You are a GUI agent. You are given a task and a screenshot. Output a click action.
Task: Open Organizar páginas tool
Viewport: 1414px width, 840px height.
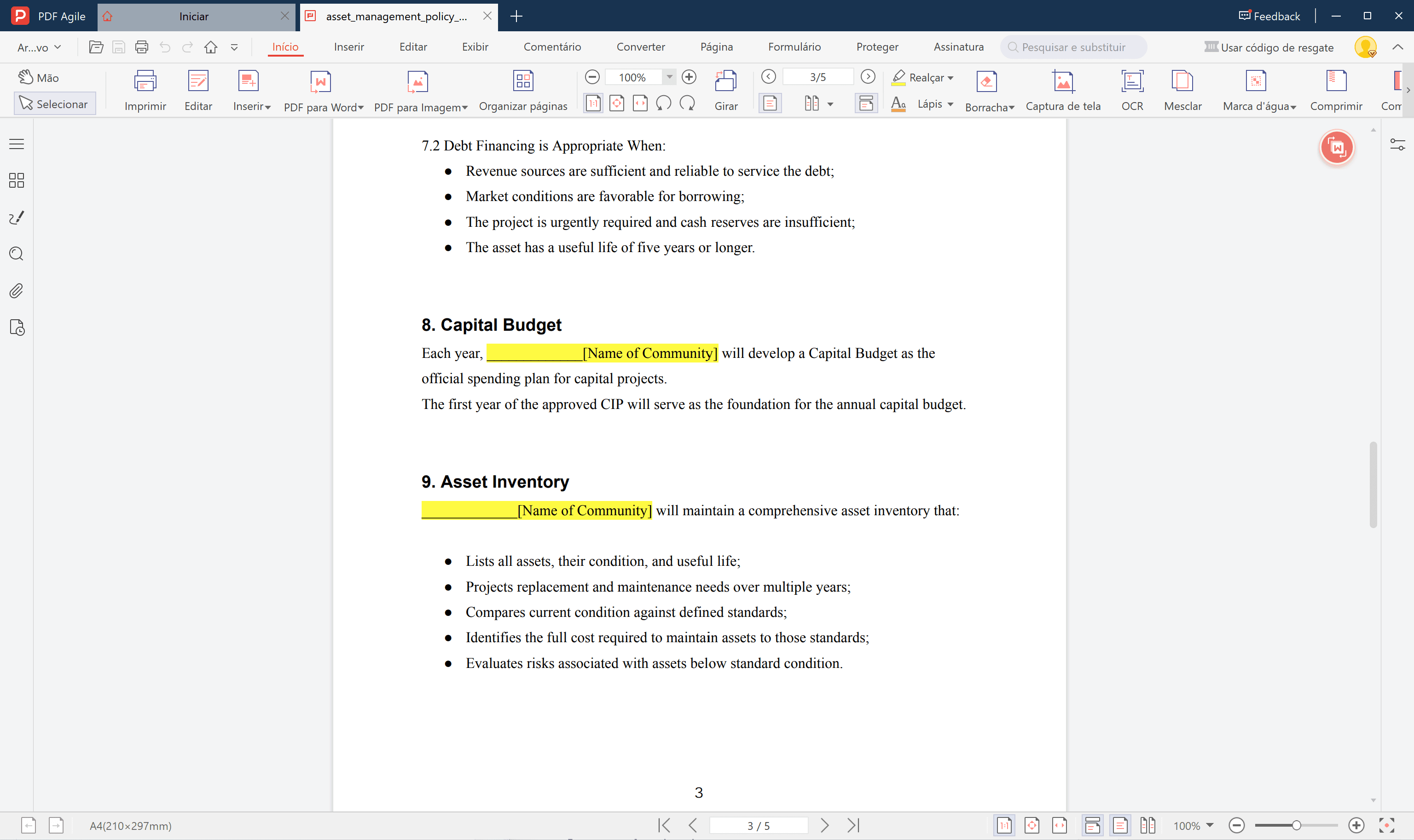pyautogui.click(x=523, y=82)
